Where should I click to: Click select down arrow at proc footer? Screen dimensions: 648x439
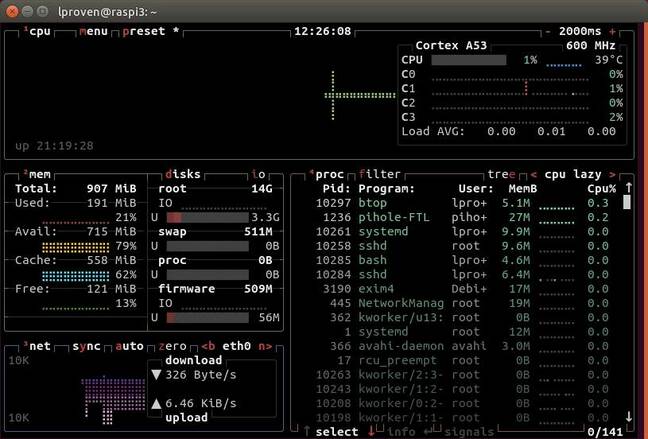[371, 431]
